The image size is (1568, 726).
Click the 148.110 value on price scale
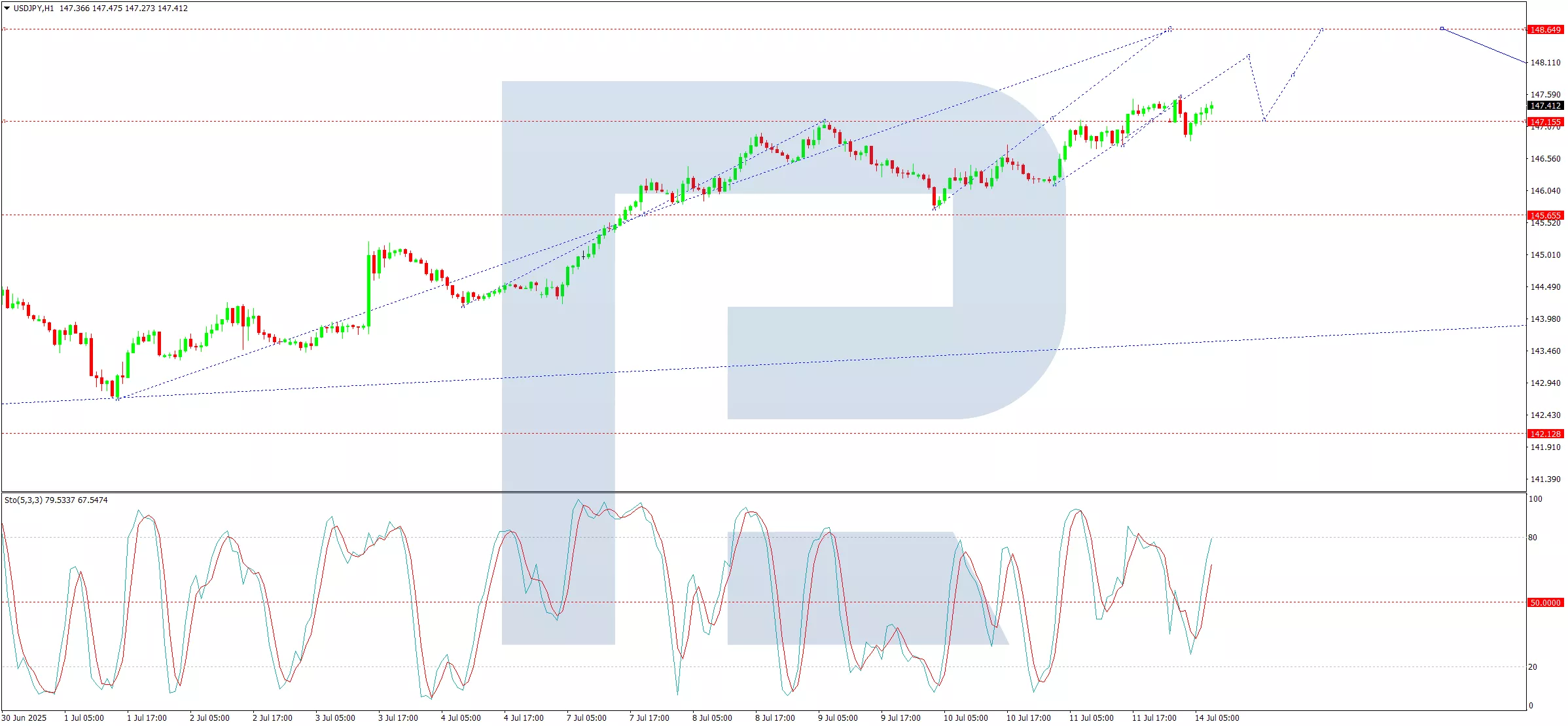click(x=1545, y=63)
